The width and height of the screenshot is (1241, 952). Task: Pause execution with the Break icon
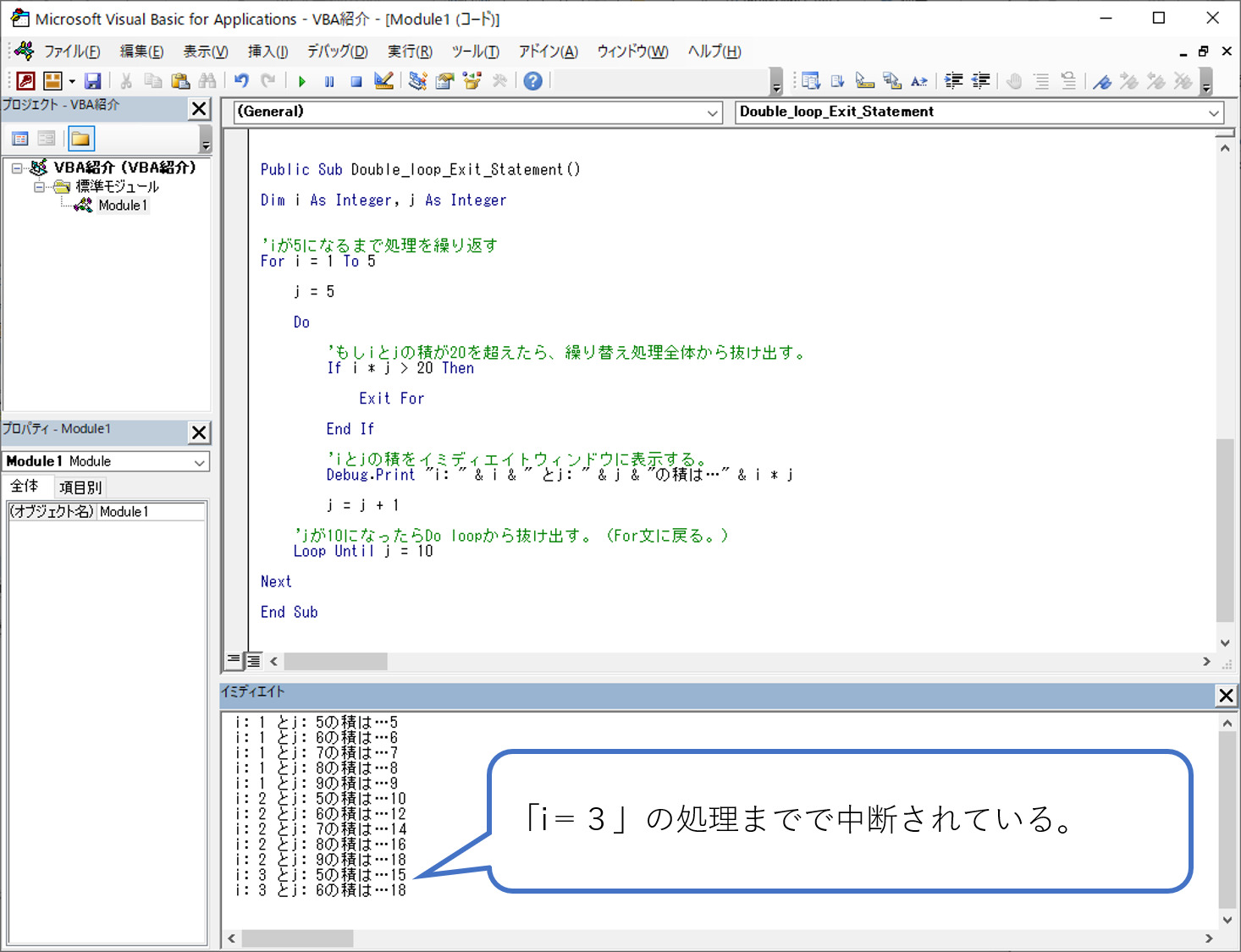click(329, 80)
